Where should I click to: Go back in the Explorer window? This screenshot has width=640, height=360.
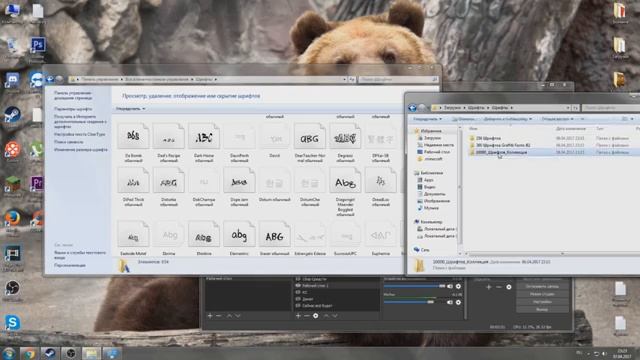[413, 108]
